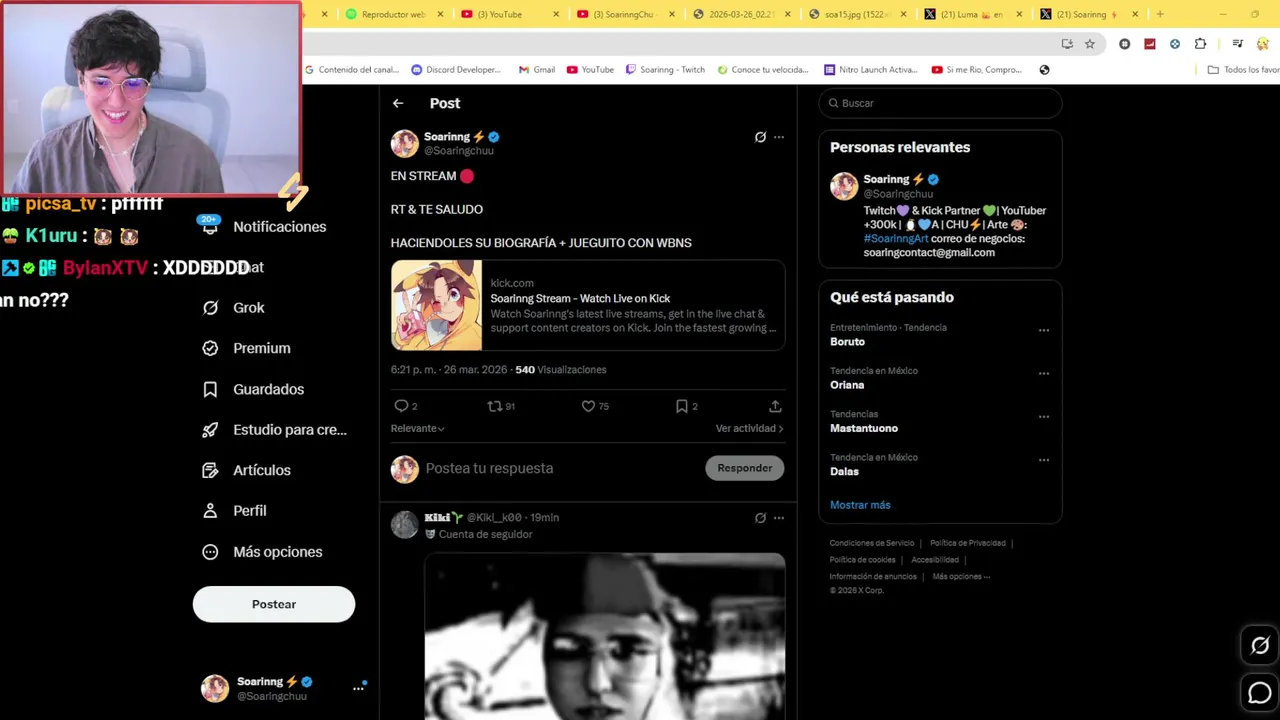
Task: Open the image in Kiki's reply
Action: pos(605,636)
